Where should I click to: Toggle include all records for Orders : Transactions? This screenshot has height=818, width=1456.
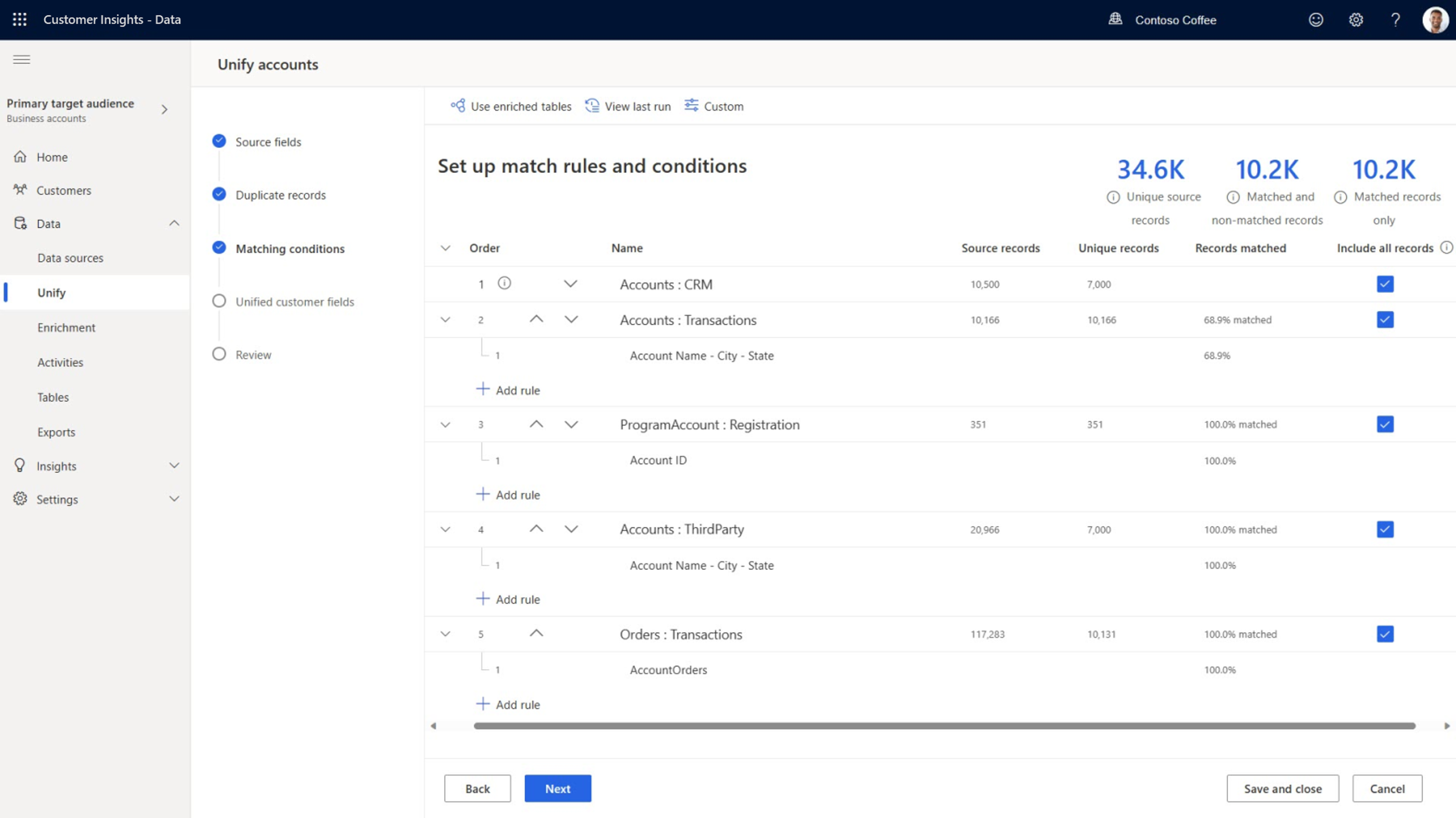pos(1385,634)
